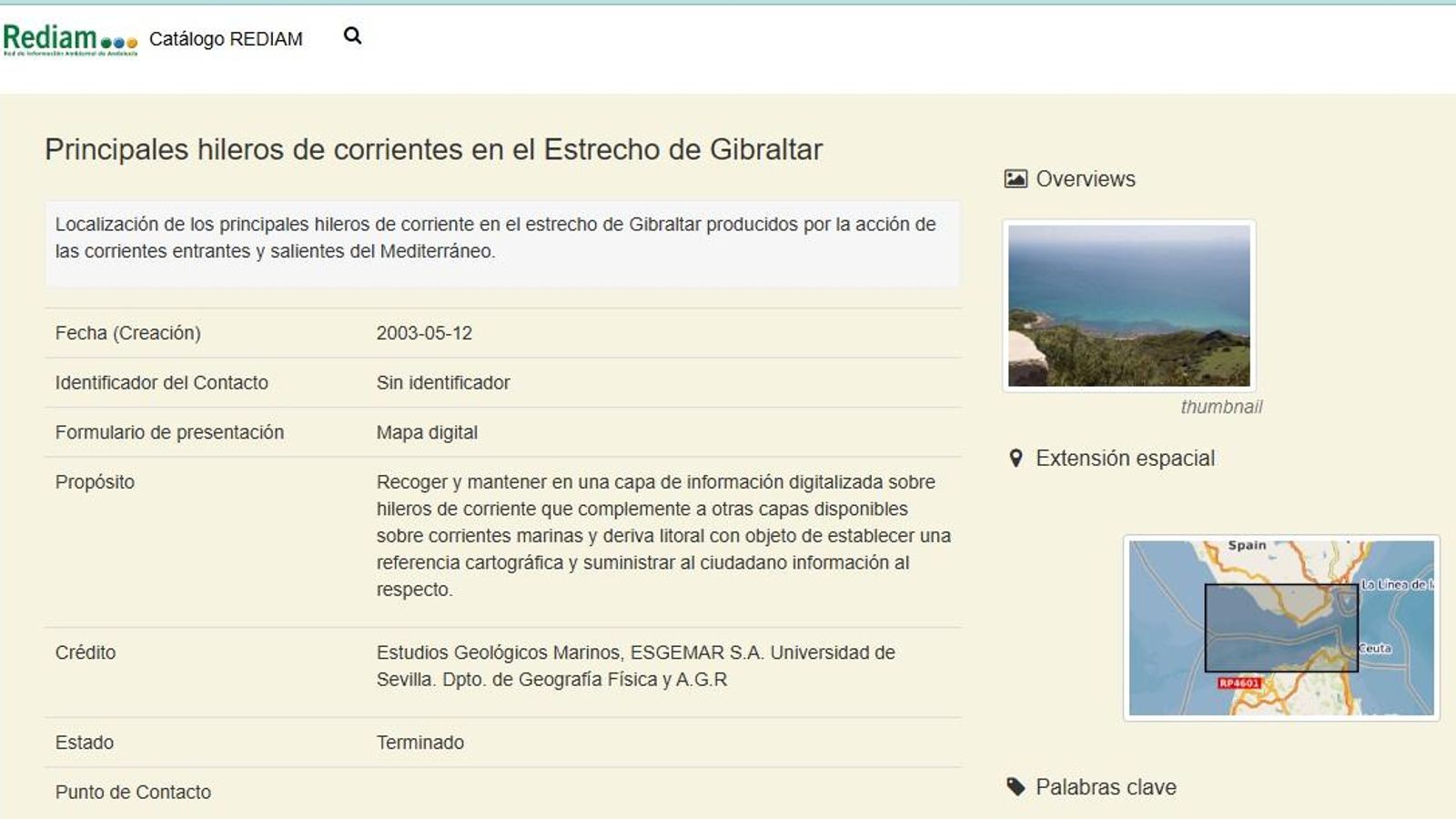Click the Ceuta label on the map
Screen dimensions: 1456x819
[x=1376, y=650]
